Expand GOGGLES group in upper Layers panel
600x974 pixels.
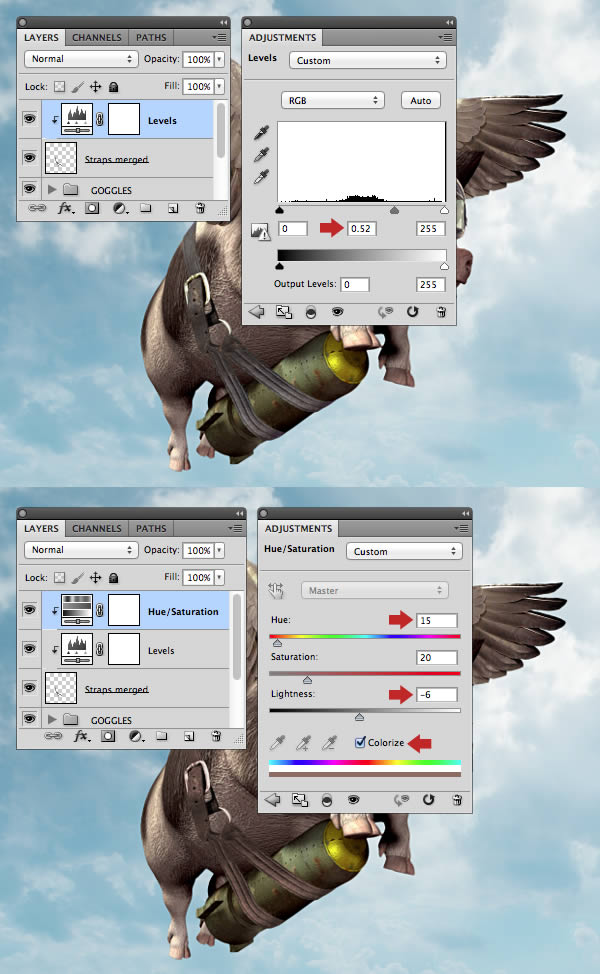(52, 189)
